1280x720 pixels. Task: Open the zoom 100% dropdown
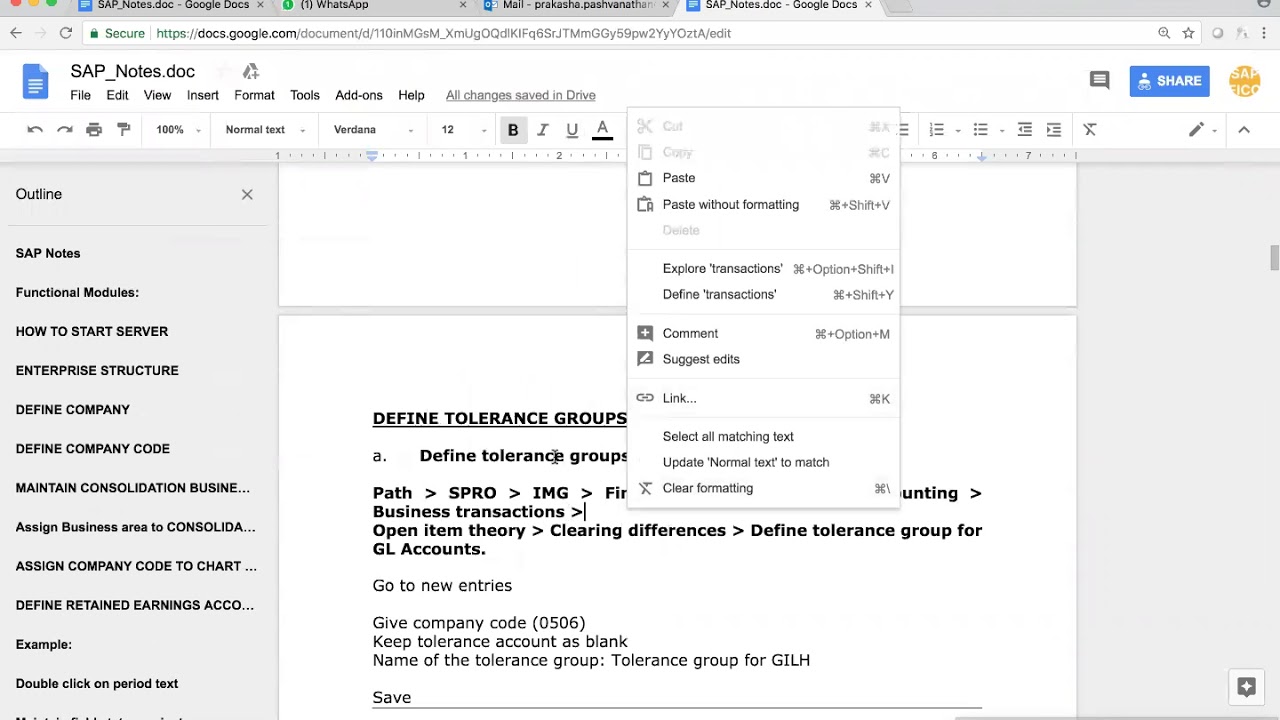pyautogui.click(x=178, y=130)
